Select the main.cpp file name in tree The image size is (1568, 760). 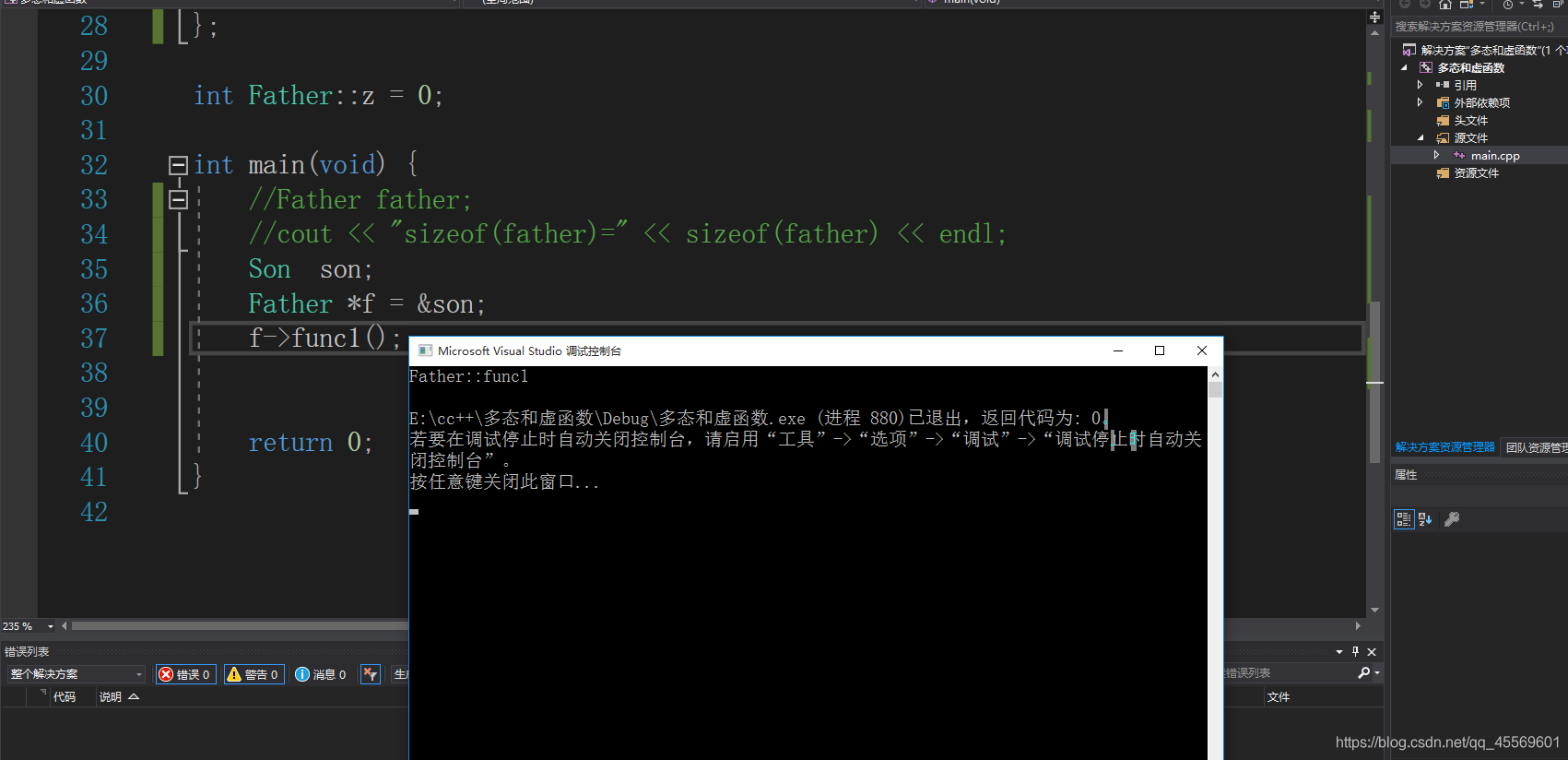click(x=1495, y=156)
